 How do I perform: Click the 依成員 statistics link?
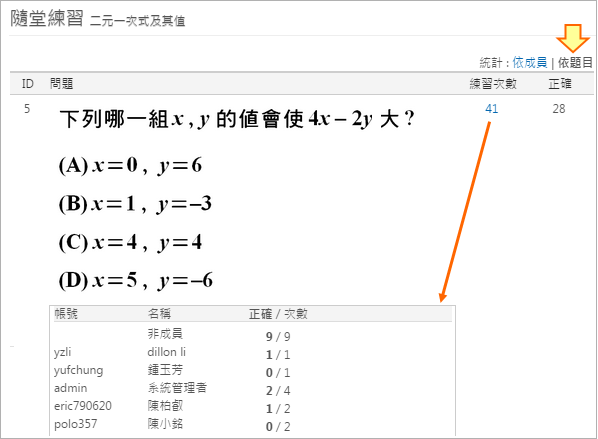(x=529, y=63)
